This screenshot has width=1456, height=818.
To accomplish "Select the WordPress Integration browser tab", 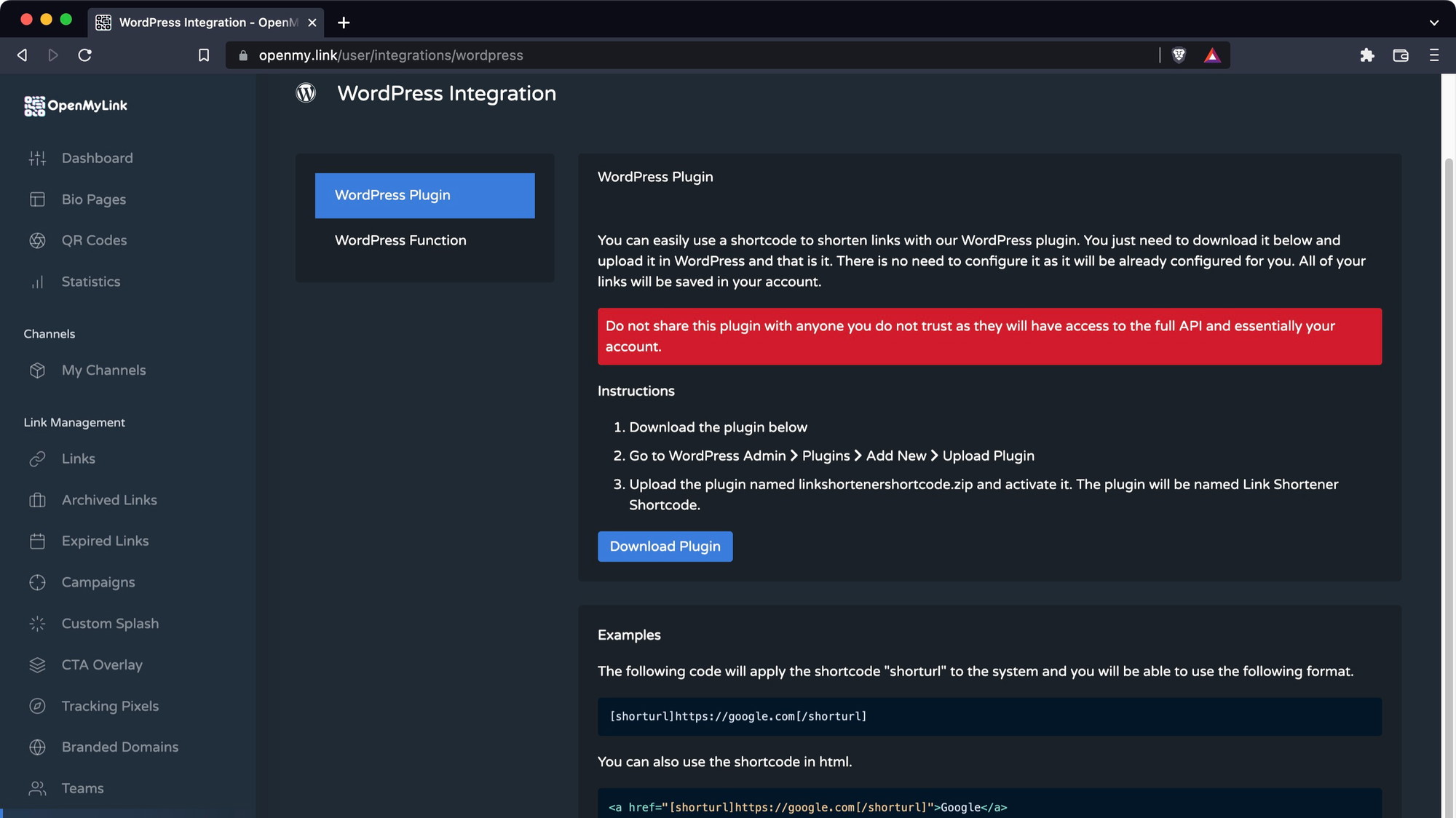I will click(206, 23).
